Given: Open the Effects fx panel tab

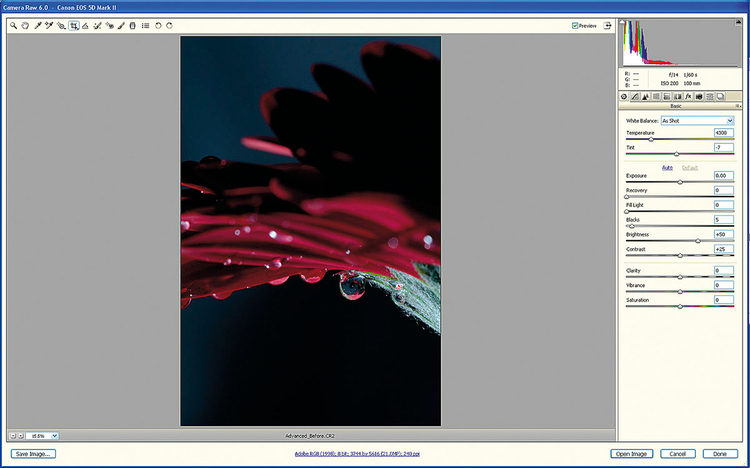Looking at the screenshot, I should pyautogui.click(x=688, y=96).
